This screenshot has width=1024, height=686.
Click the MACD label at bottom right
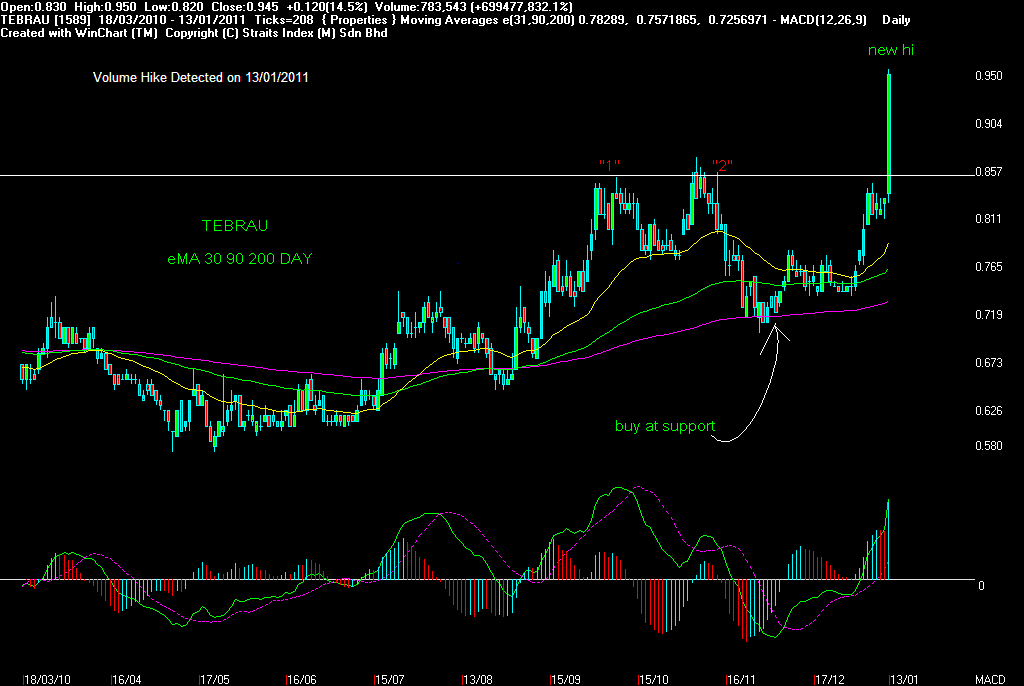click(990, 680)
